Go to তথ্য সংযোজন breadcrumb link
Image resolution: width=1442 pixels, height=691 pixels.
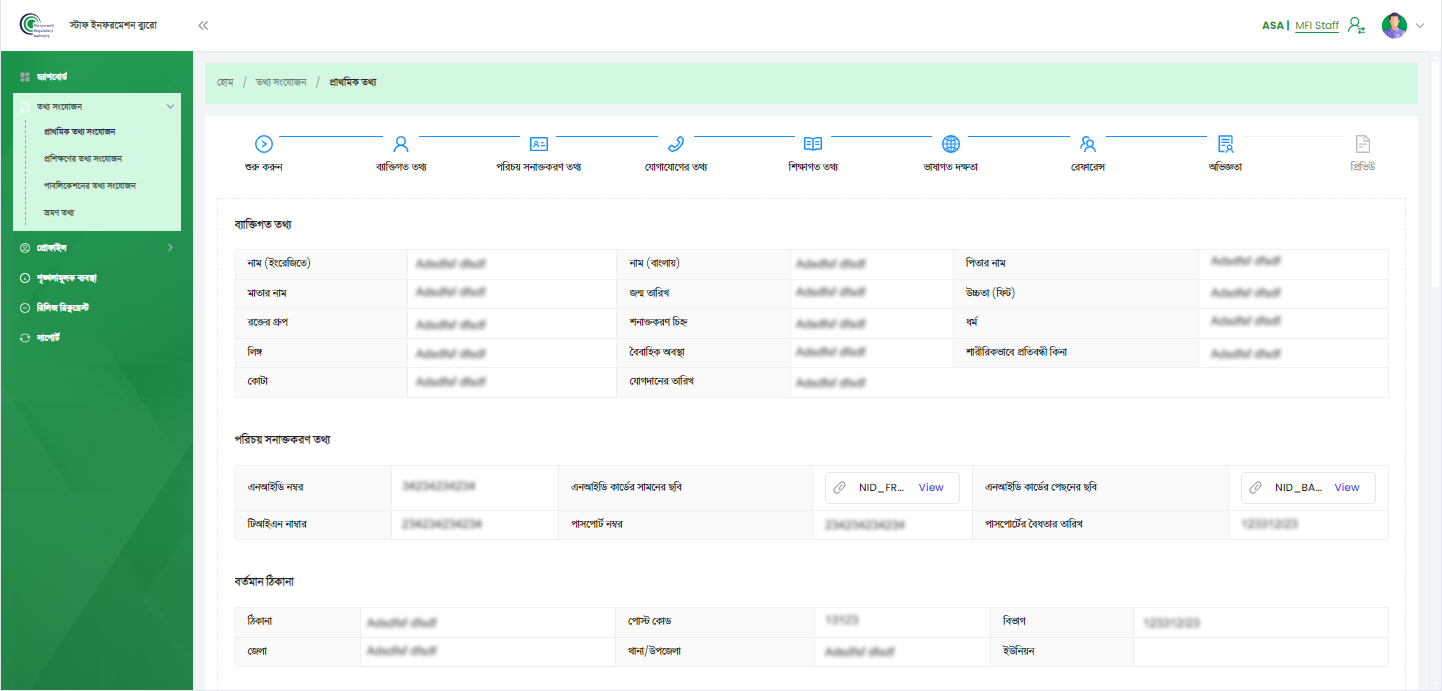(x=281, y=82)
